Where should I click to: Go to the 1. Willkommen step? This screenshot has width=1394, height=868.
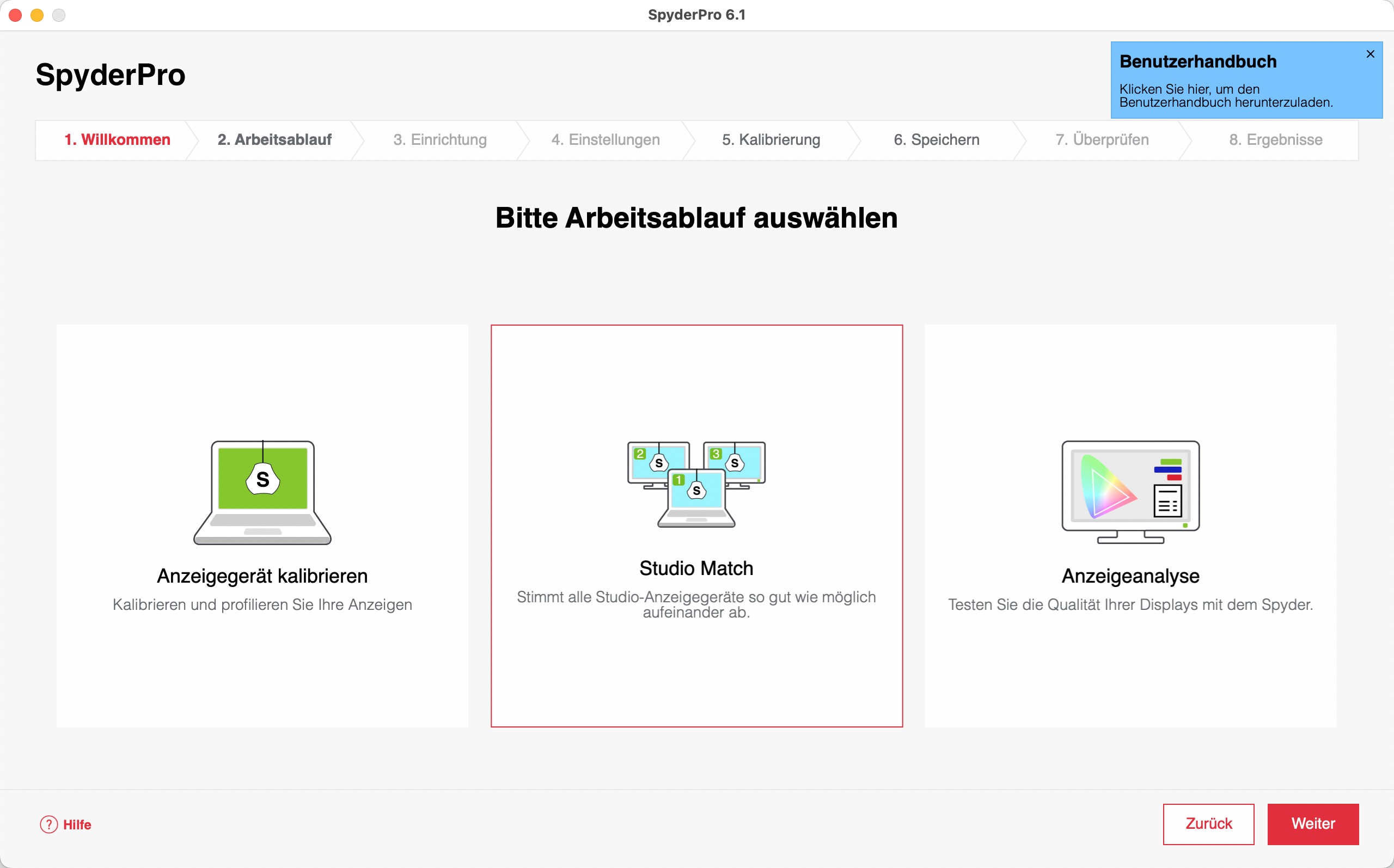117,139
